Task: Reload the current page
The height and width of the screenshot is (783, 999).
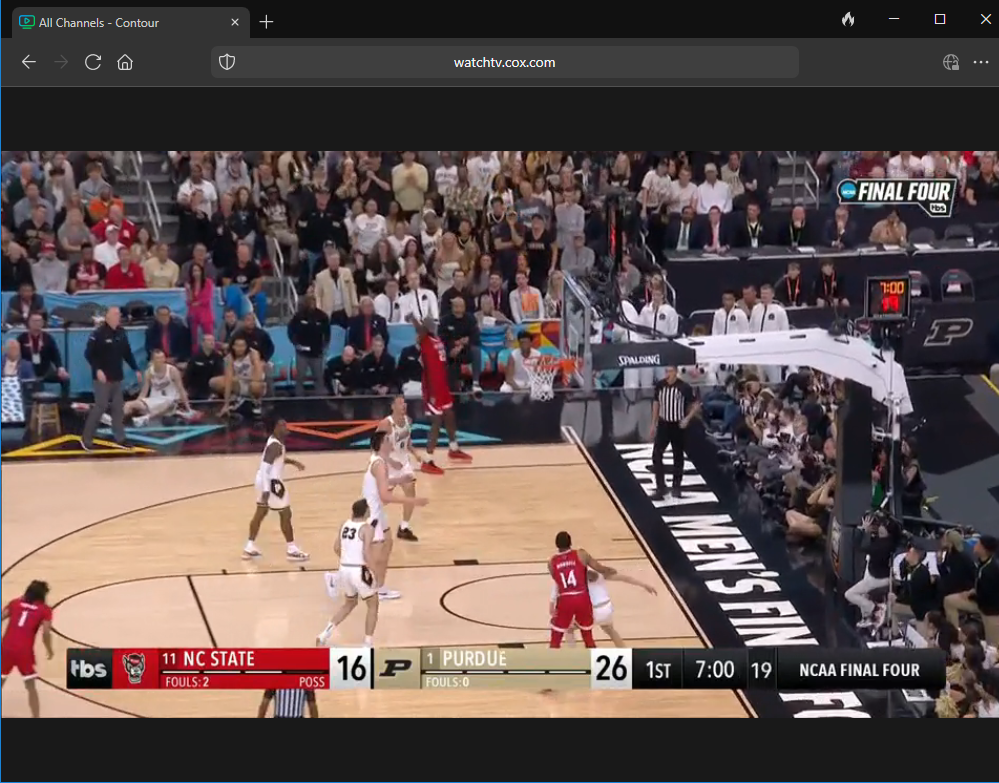Action: pos(93,62)
